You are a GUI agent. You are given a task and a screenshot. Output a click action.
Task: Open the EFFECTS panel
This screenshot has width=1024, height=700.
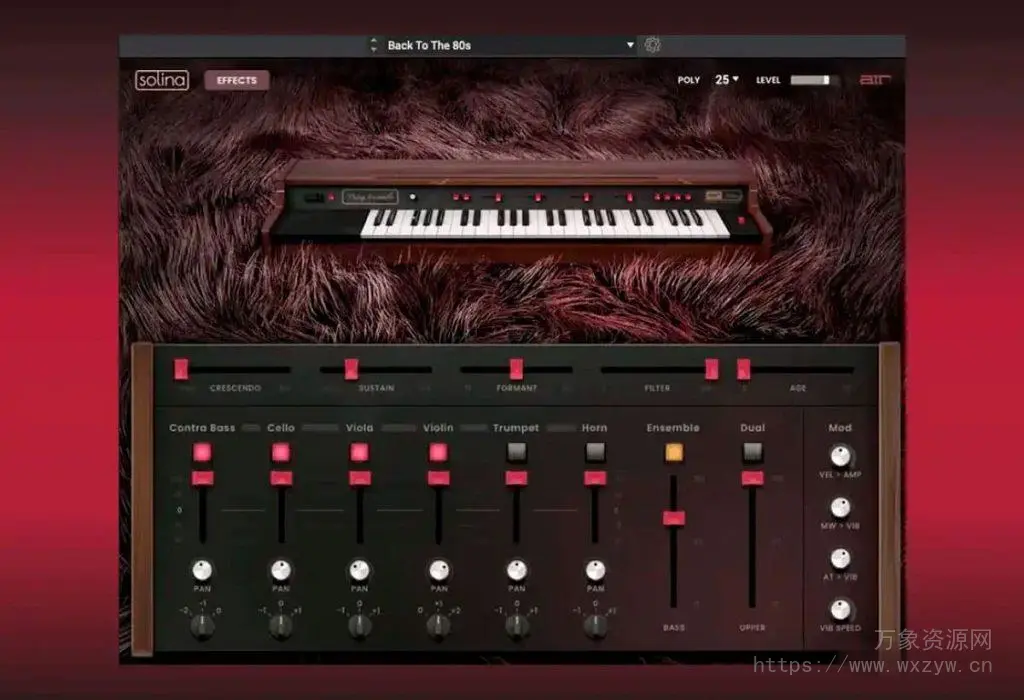[237, 81]
